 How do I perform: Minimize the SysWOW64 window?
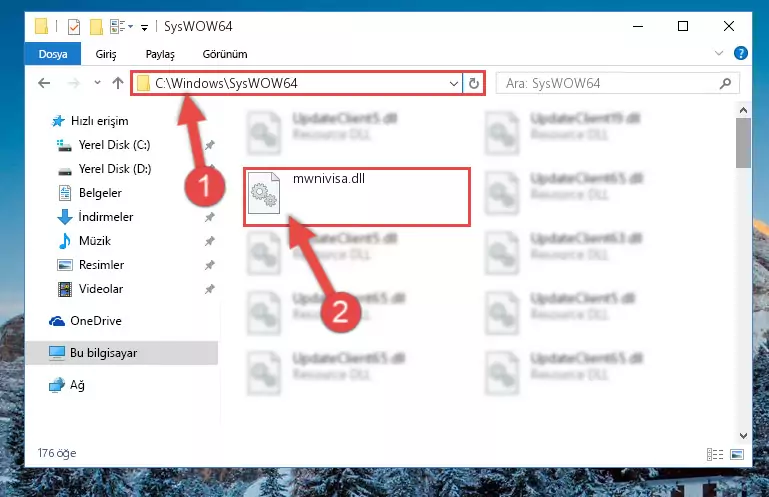coord(638,26)
